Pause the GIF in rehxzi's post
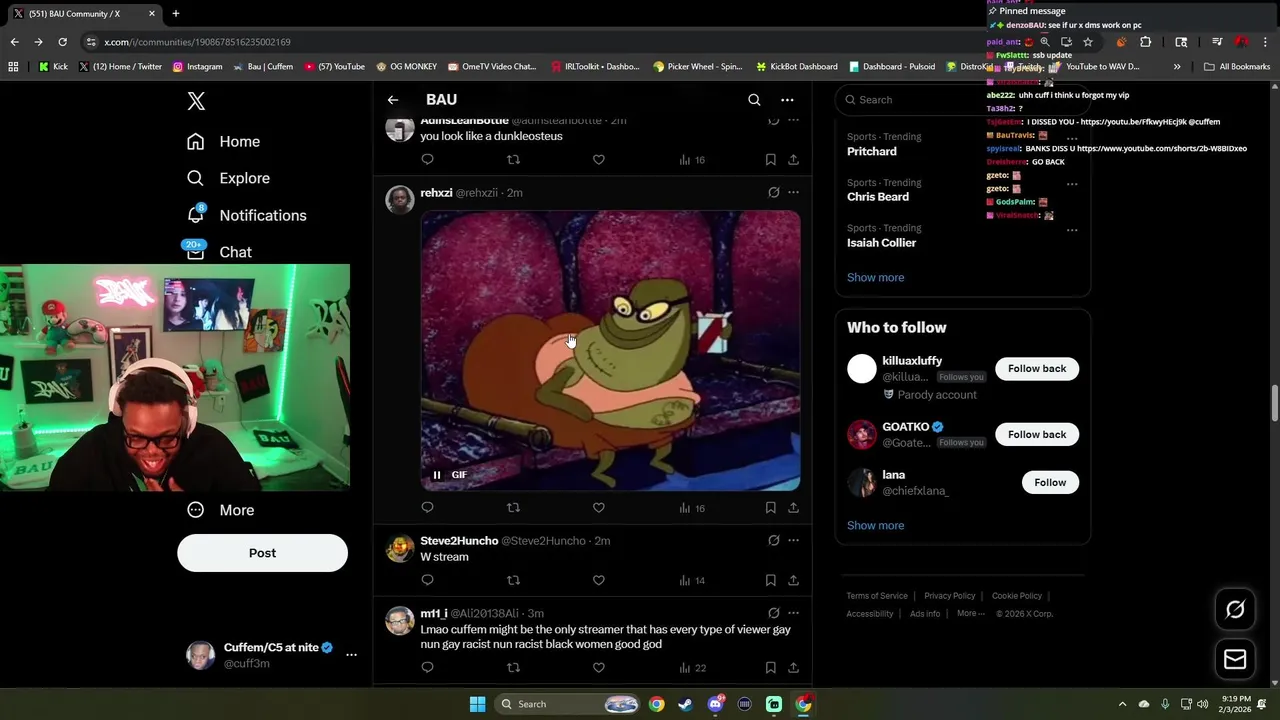Image resolution: width=1280 pixels, height=720 pixels. pos(437,475)
